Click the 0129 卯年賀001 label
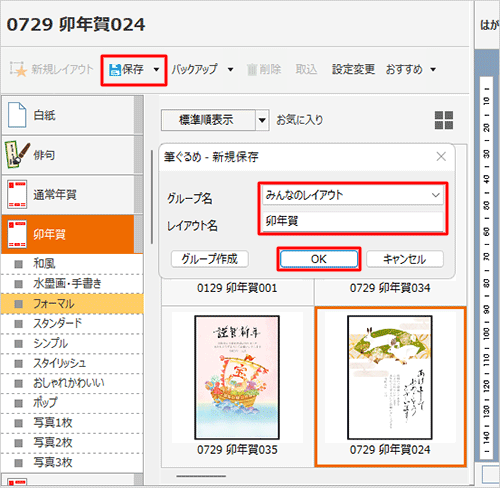 coord(237,288)
